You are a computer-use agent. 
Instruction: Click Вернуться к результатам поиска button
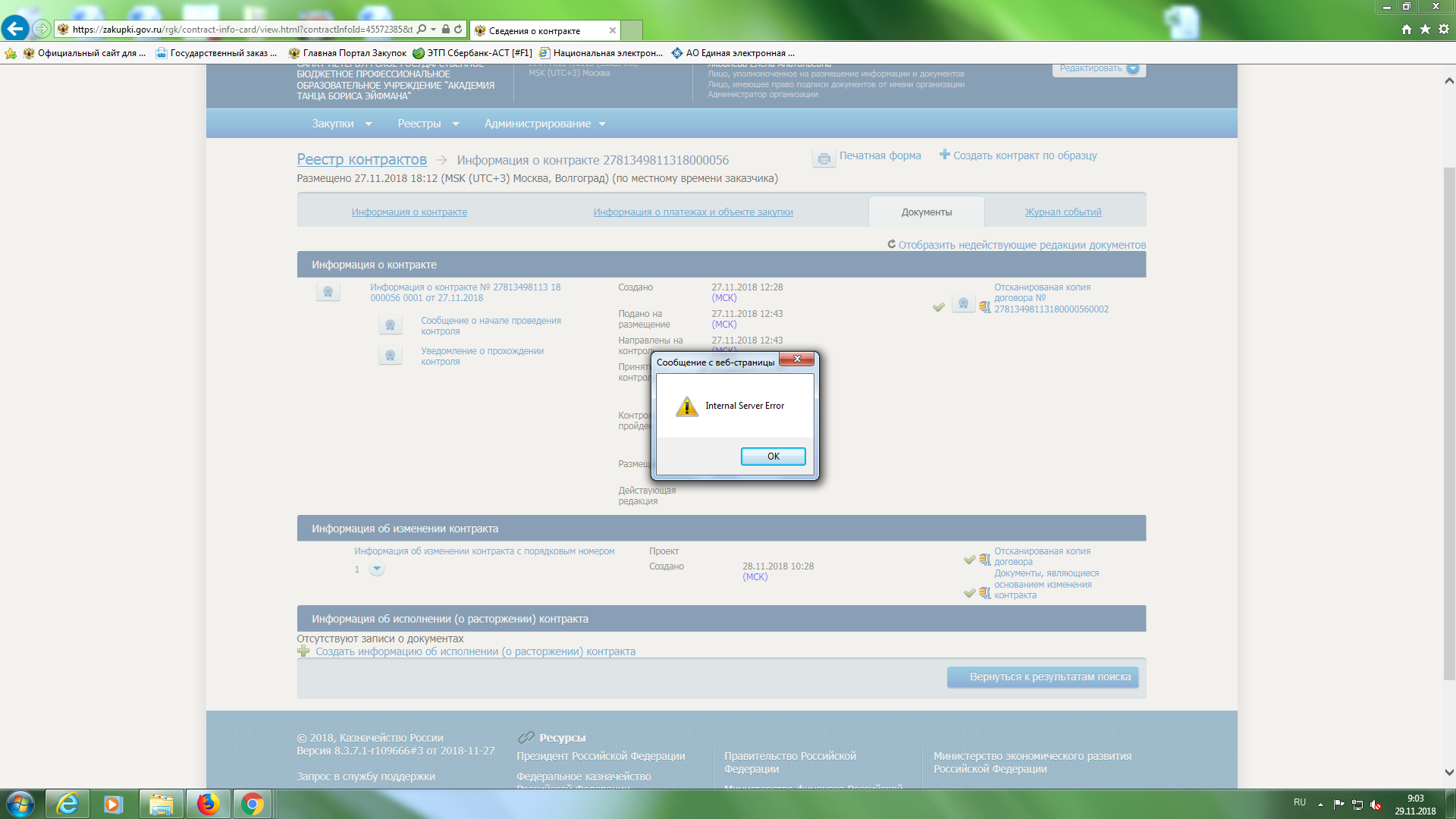pyautogui.click(x=1042, y=676)
